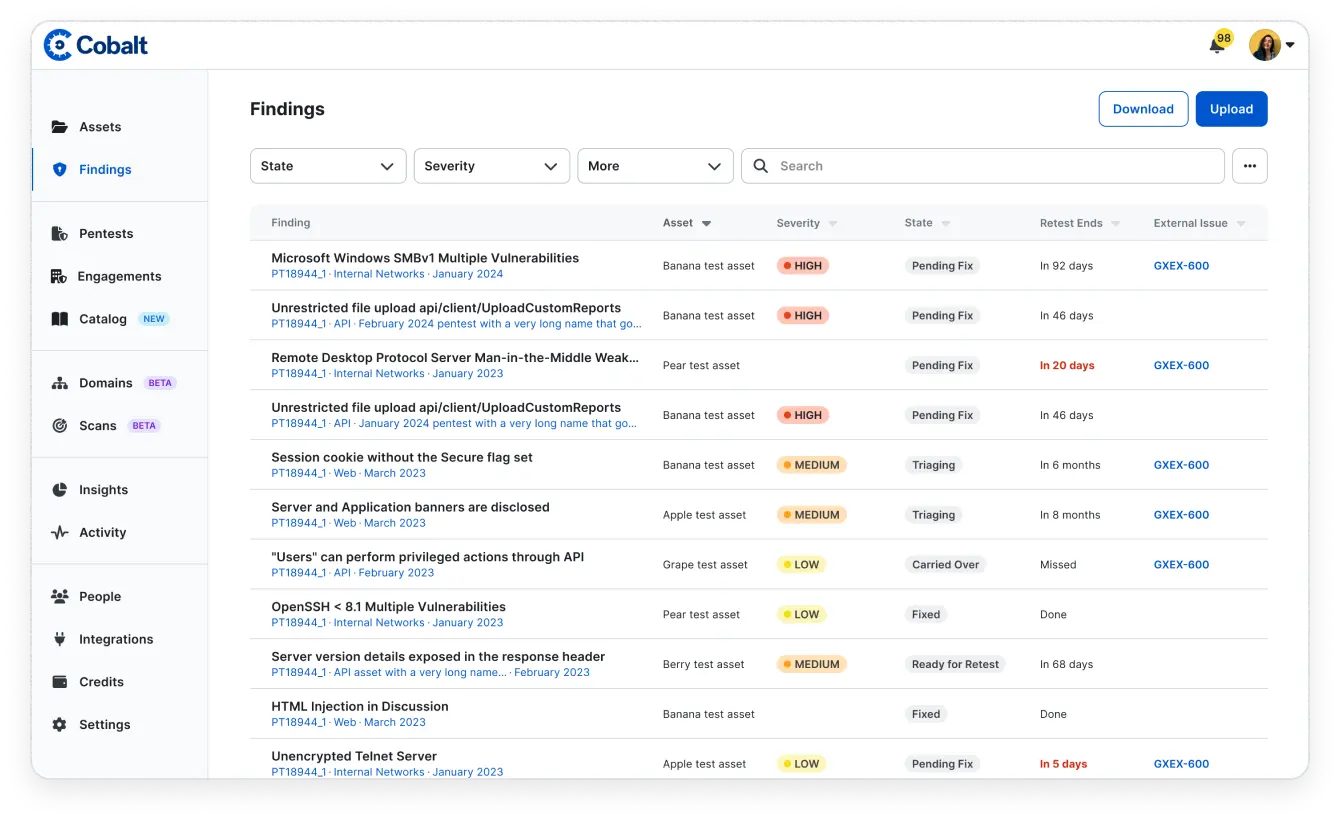
Task: Click the Scans target icon
Action: click(60, 426)
